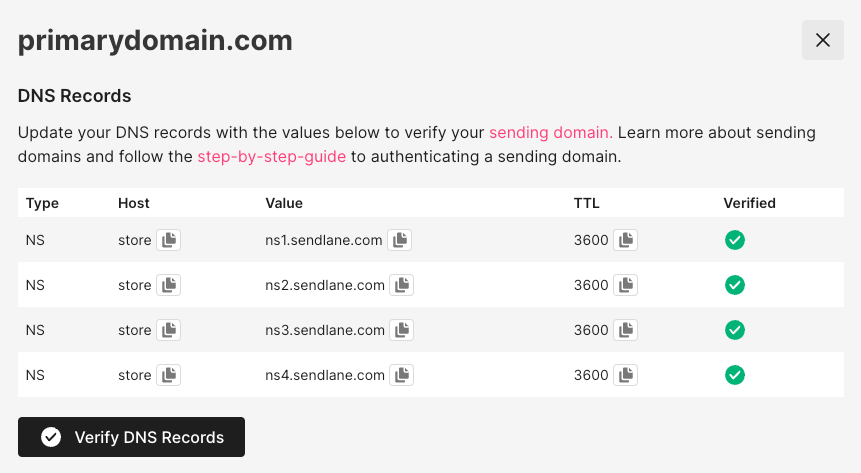861x473 pixels.
Task: Click verified checkmark for ns1.sendlane.com
Action: [x=735, y=240]
